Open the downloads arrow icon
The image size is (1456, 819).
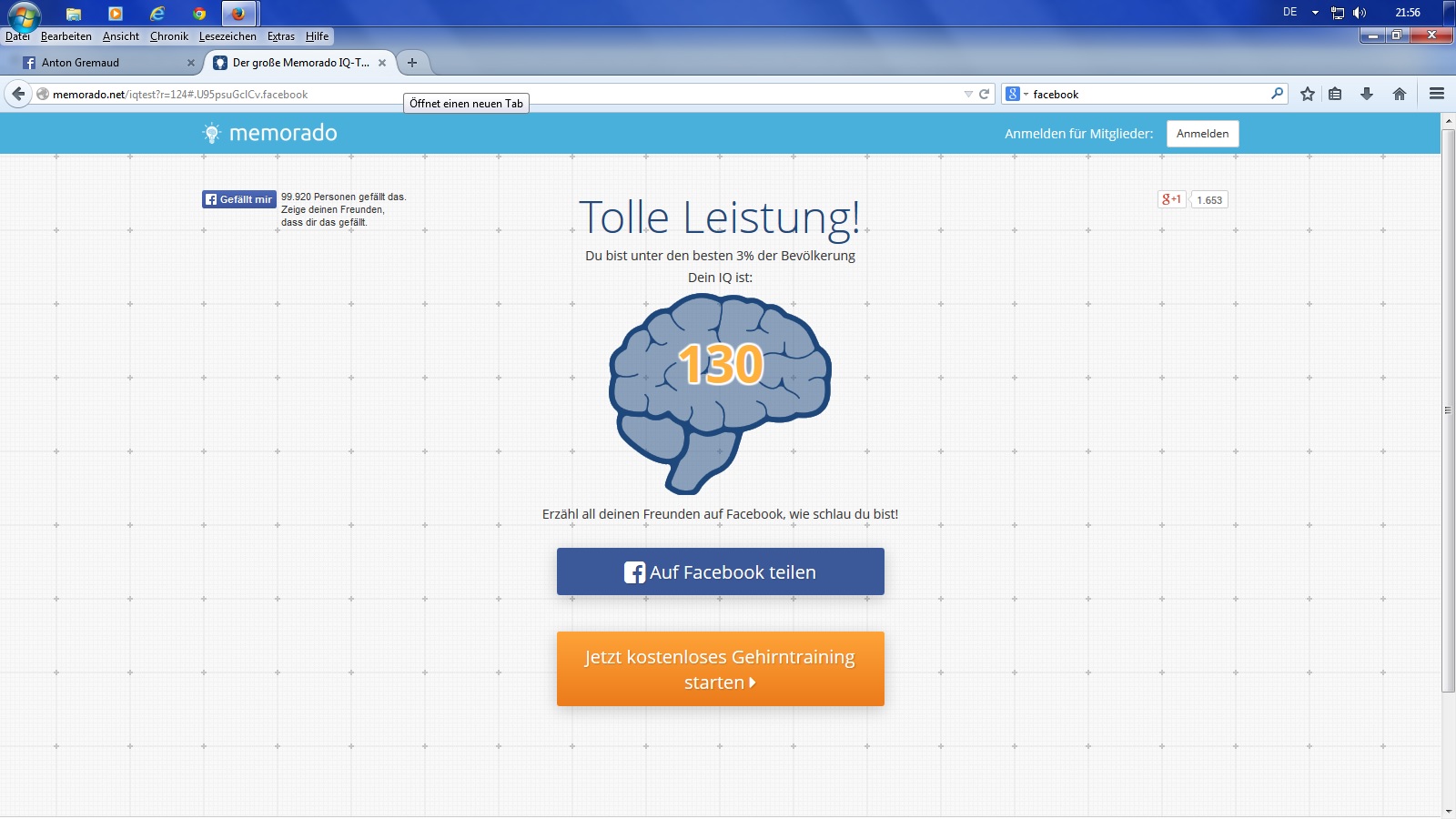tap(1366, 94)
